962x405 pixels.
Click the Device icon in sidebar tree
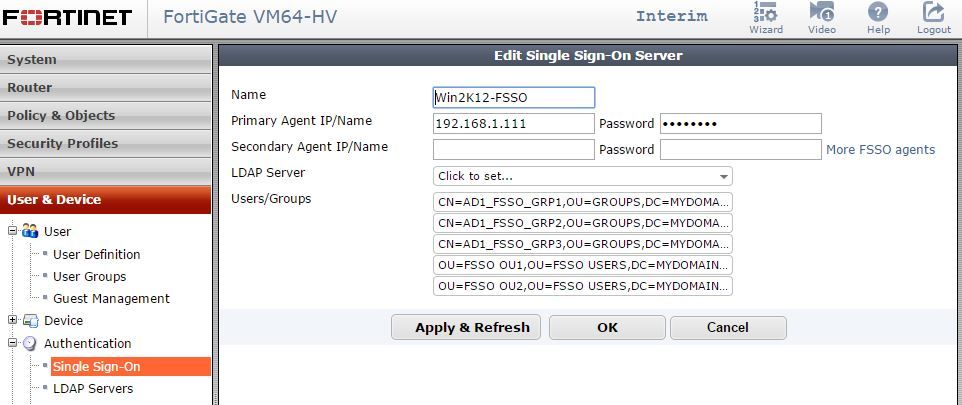(x=31, y=321)
